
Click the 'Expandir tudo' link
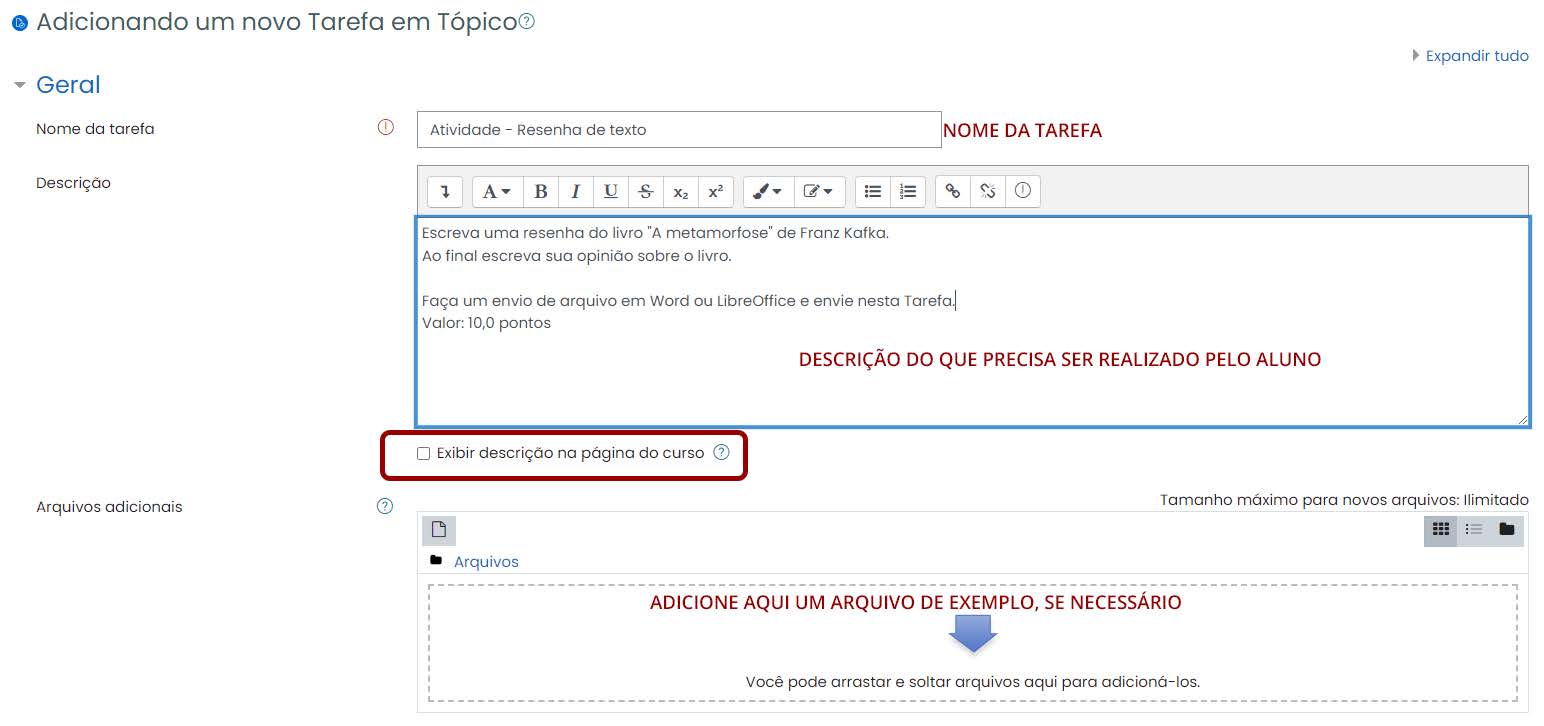(x=1476, y=55)
